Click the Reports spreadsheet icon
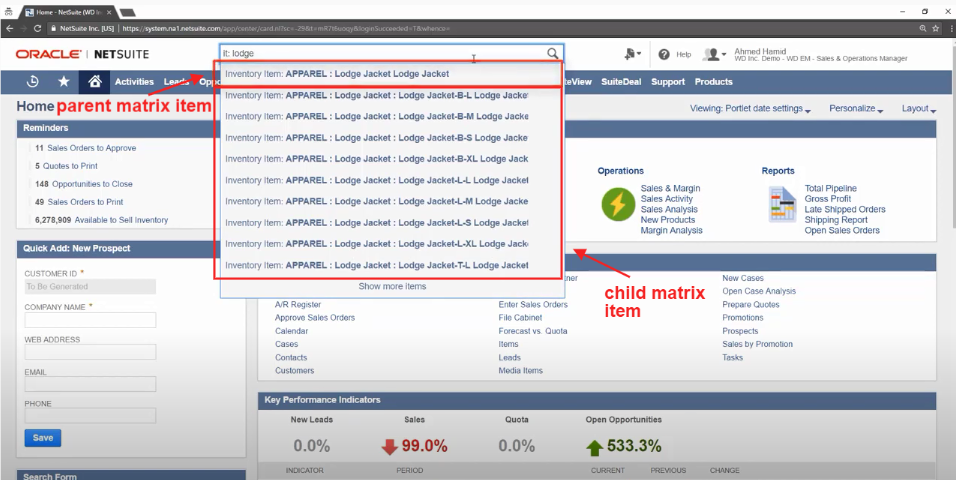 [x=782, y=204]
